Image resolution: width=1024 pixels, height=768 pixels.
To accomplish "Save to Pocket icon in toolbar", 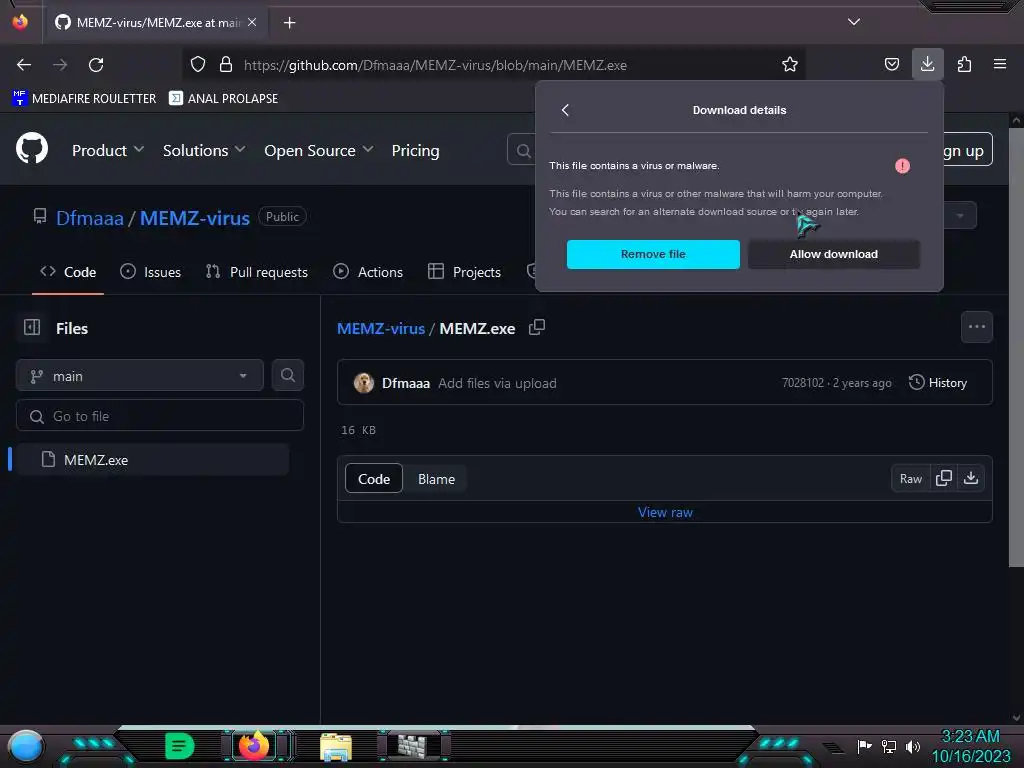I will pos(891,64).
